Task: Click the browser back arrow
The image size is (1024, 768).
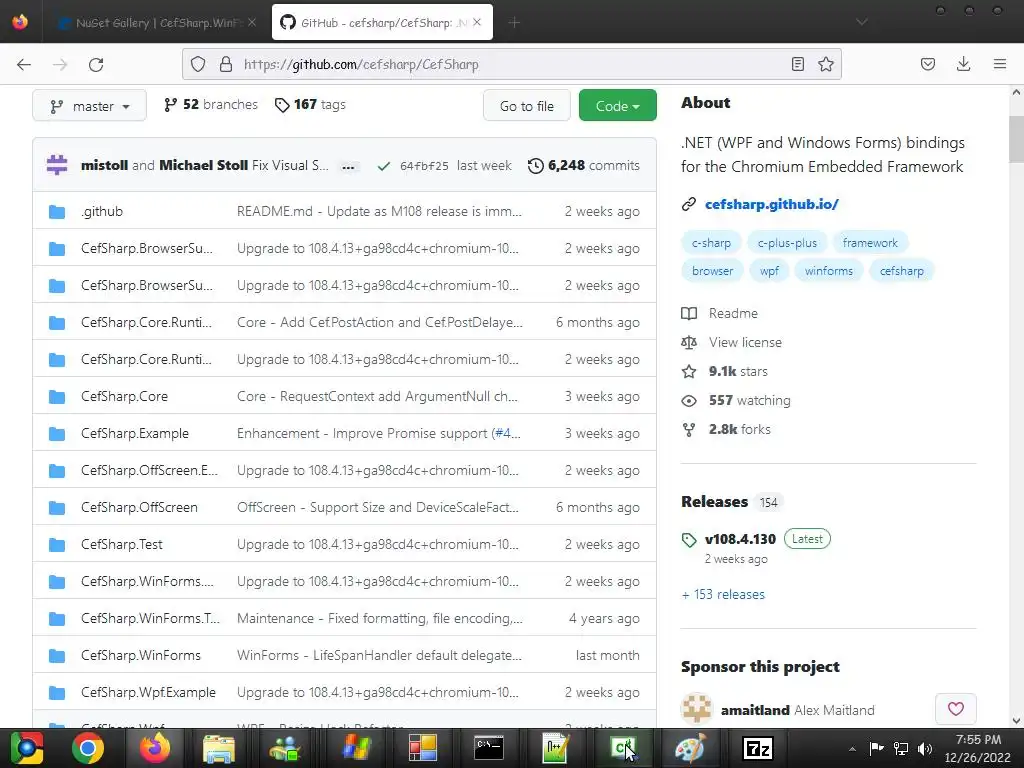Action: click(24, 65)
